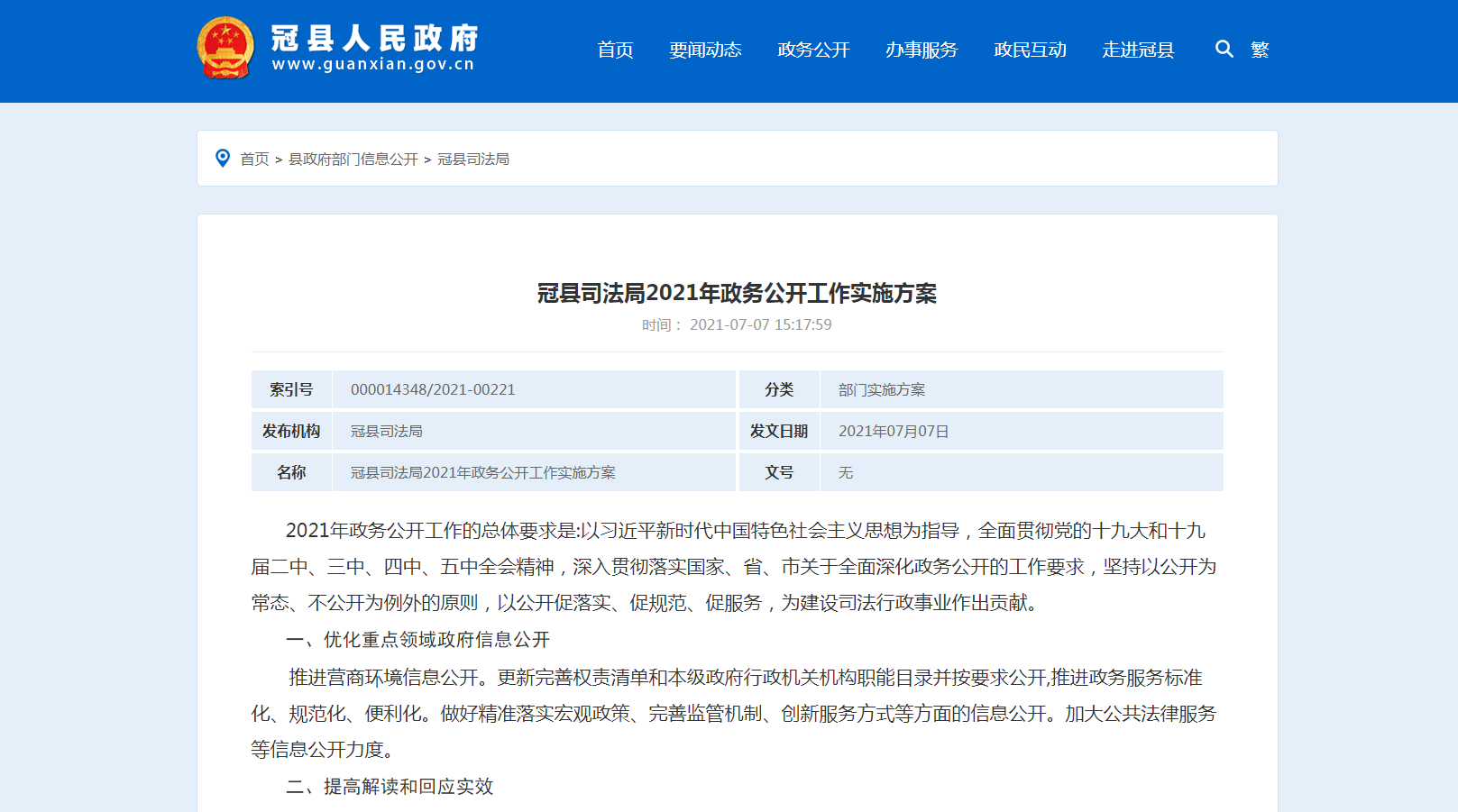
Task: Click the 分类 label cell
Action: pos(779,389)
